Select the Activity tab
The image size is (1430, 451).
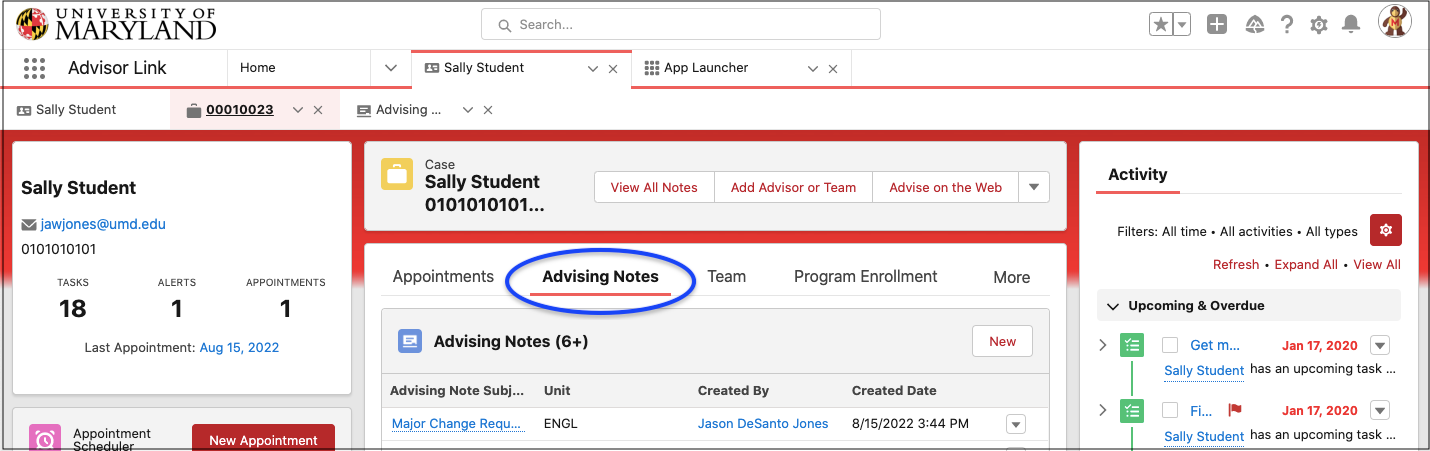[x=1138, y=174]
